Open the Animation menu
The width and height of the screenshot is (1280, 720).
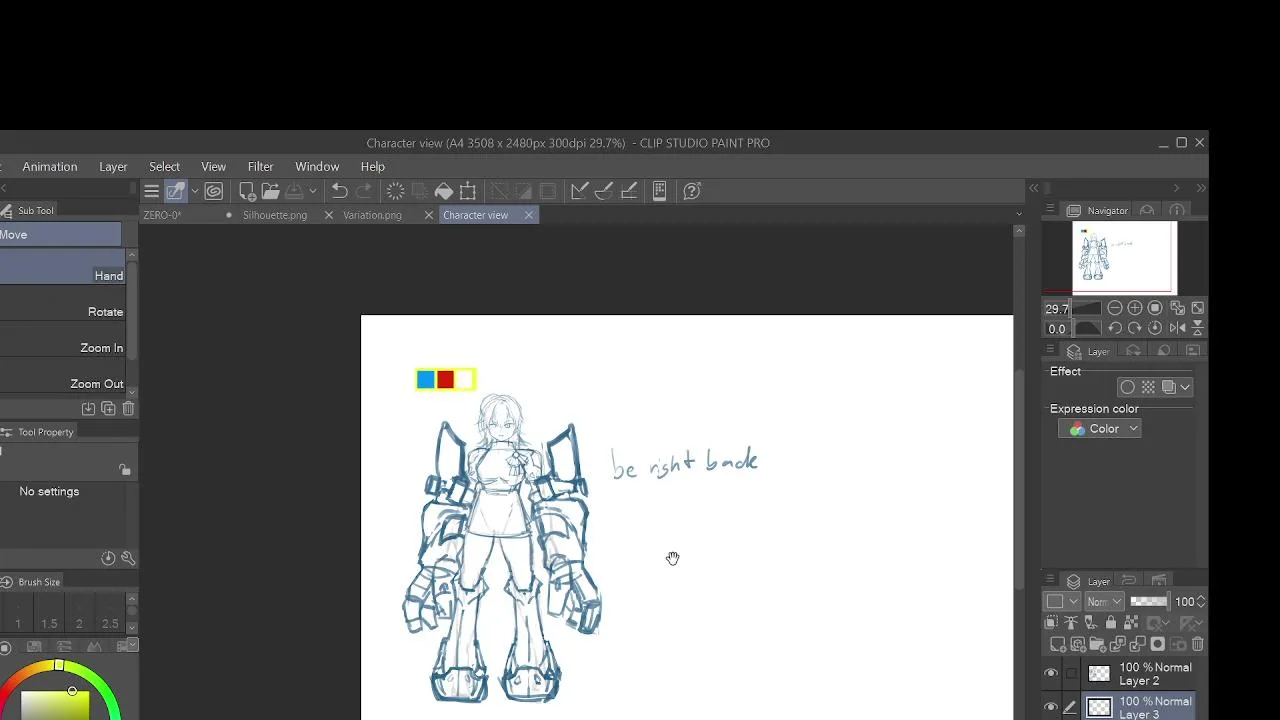tap(50, 166)
